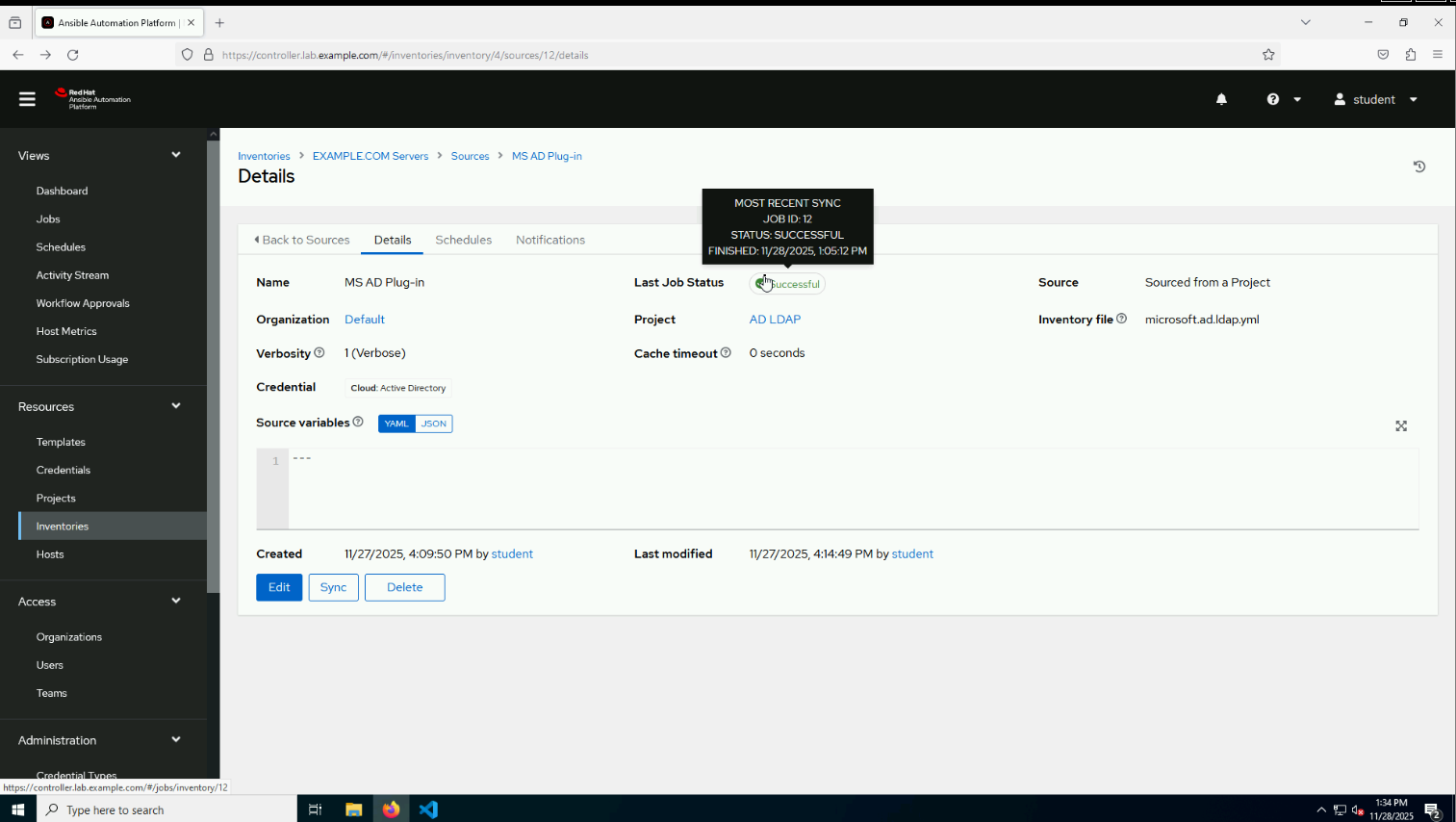The height and width of the screenshot is (822, 1456).
Task: Collapse the Administration navigation section
Action: [176, 740]
